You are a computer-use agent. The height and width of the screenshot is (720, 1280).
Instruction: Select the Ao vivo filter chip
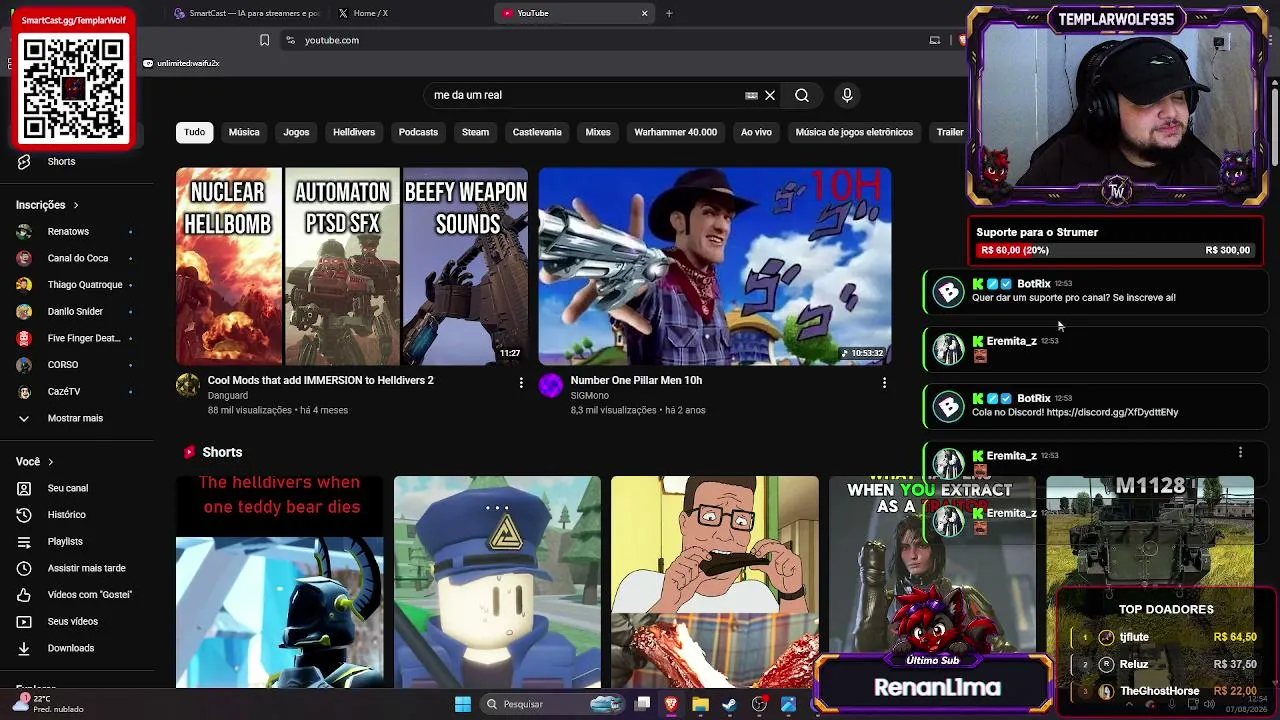pos(756,132)
